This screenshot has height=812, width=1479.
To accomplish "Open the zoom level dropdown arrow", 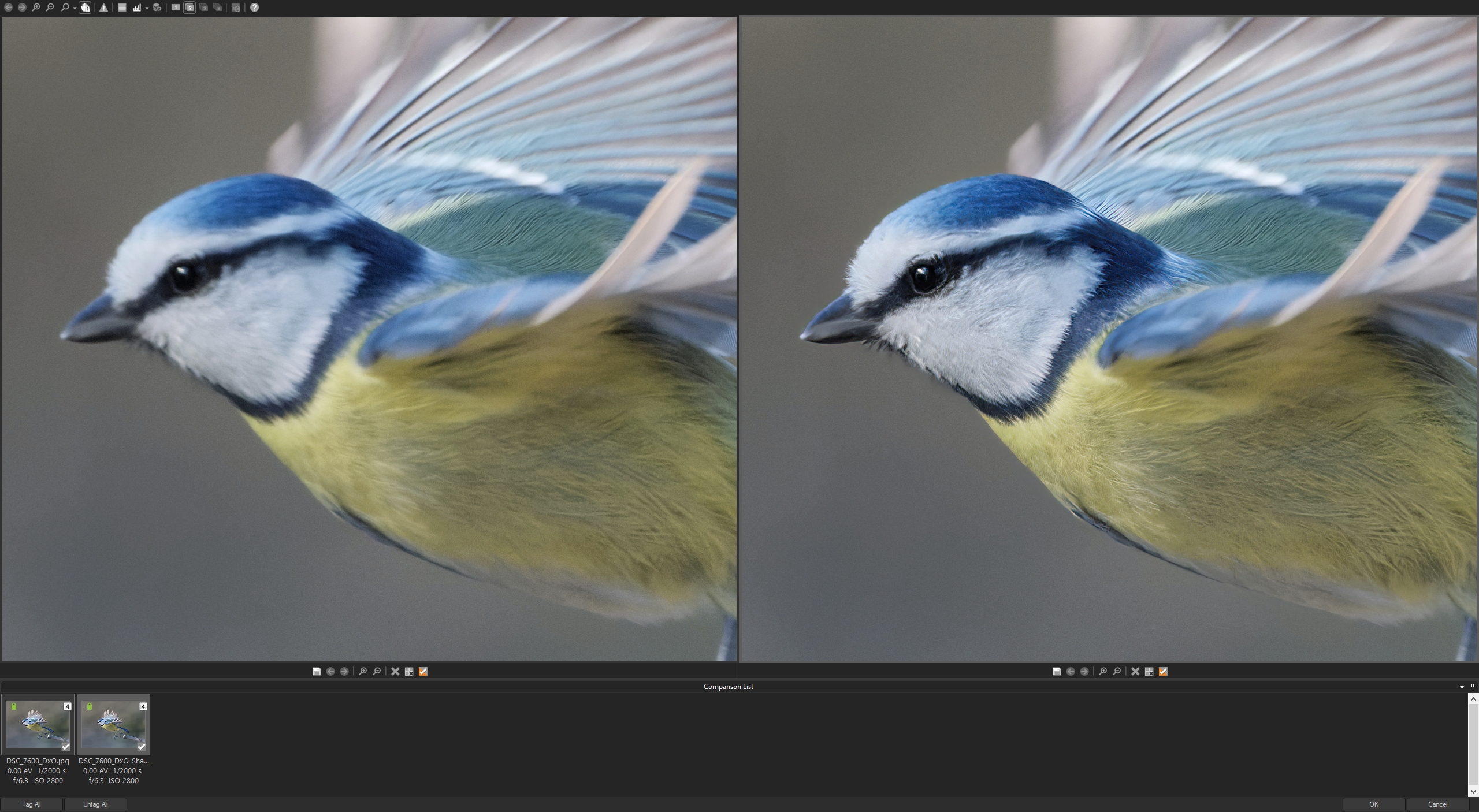I will 75,8.
